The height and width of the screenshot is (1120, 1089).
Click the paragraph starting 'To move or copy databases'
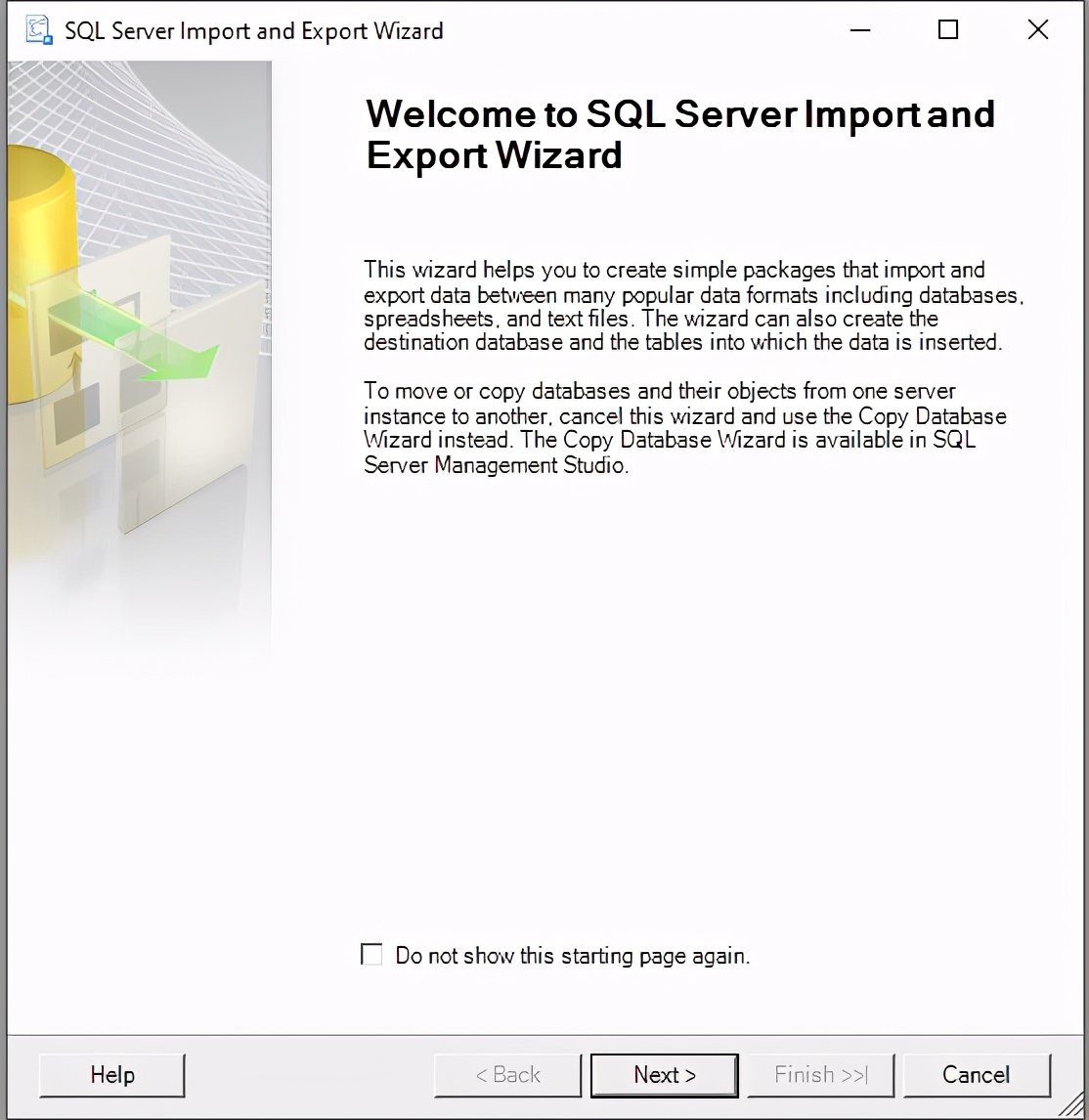point(685,428)
